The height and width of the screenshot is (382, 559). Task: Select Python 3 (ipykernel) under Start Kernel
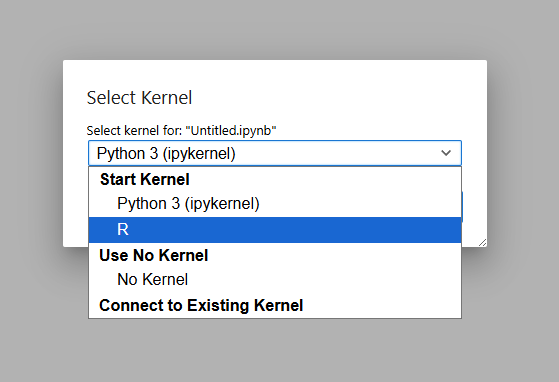click(x=275, y=204)
